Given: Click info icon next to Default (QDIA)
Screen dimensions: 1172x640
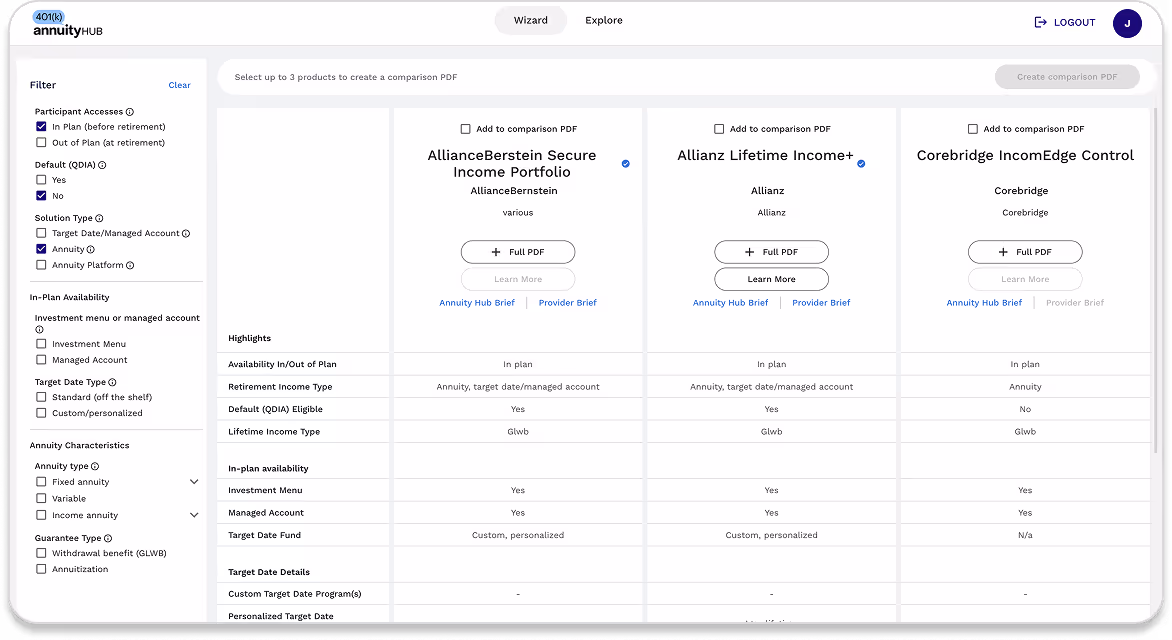Looking at the screenshot, I should coord(102,165).
